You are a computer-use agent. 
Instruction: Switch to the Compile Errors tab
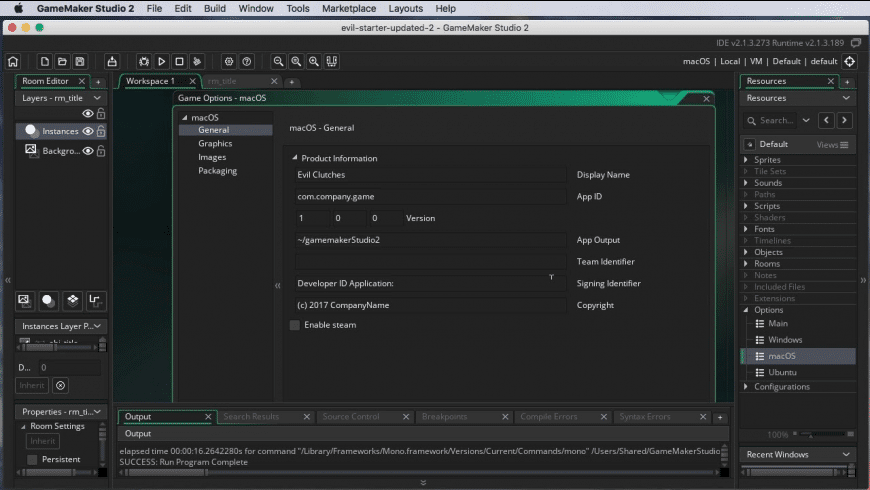(549, 417)
